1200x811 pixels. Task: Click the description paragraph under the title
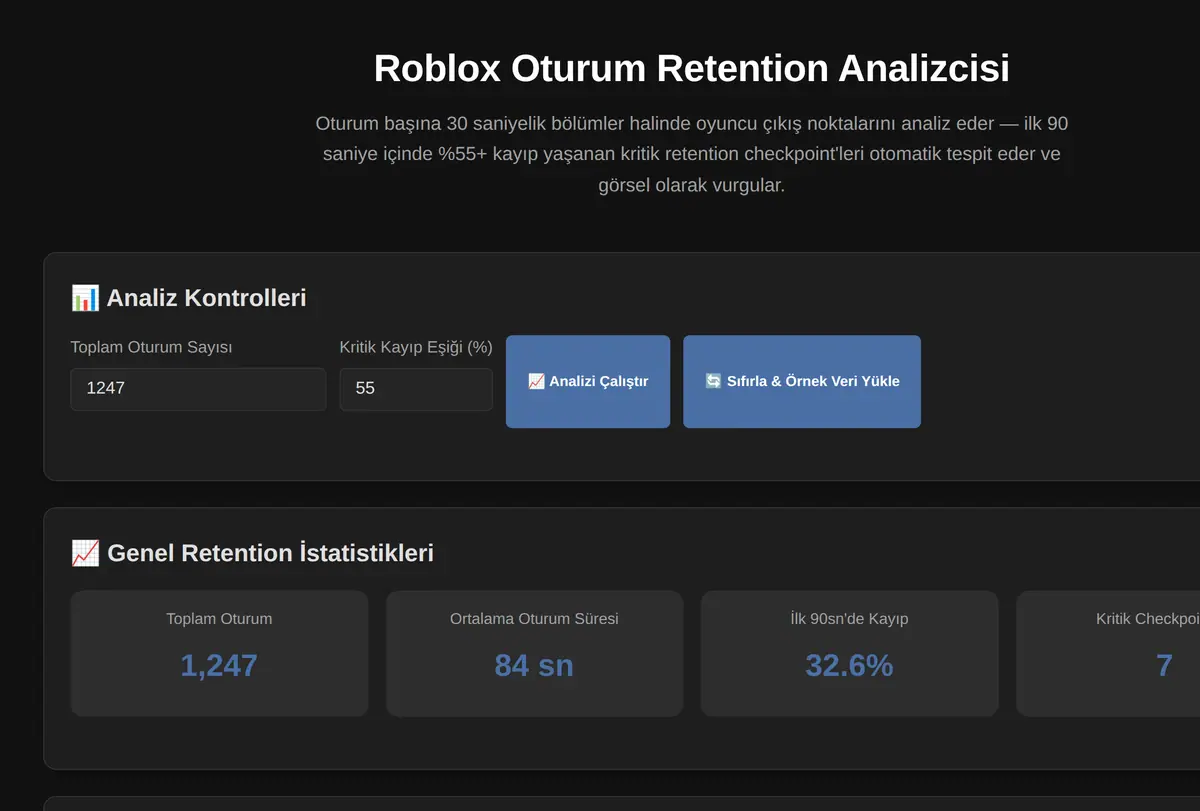point(692,154)
